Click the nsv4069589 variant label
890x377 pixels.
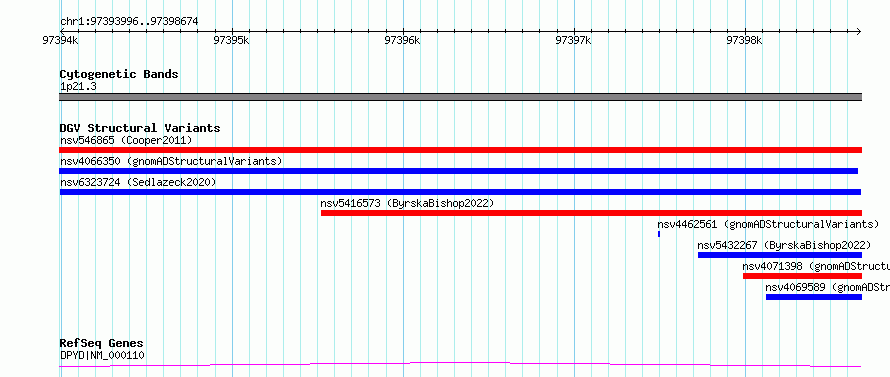828,287
